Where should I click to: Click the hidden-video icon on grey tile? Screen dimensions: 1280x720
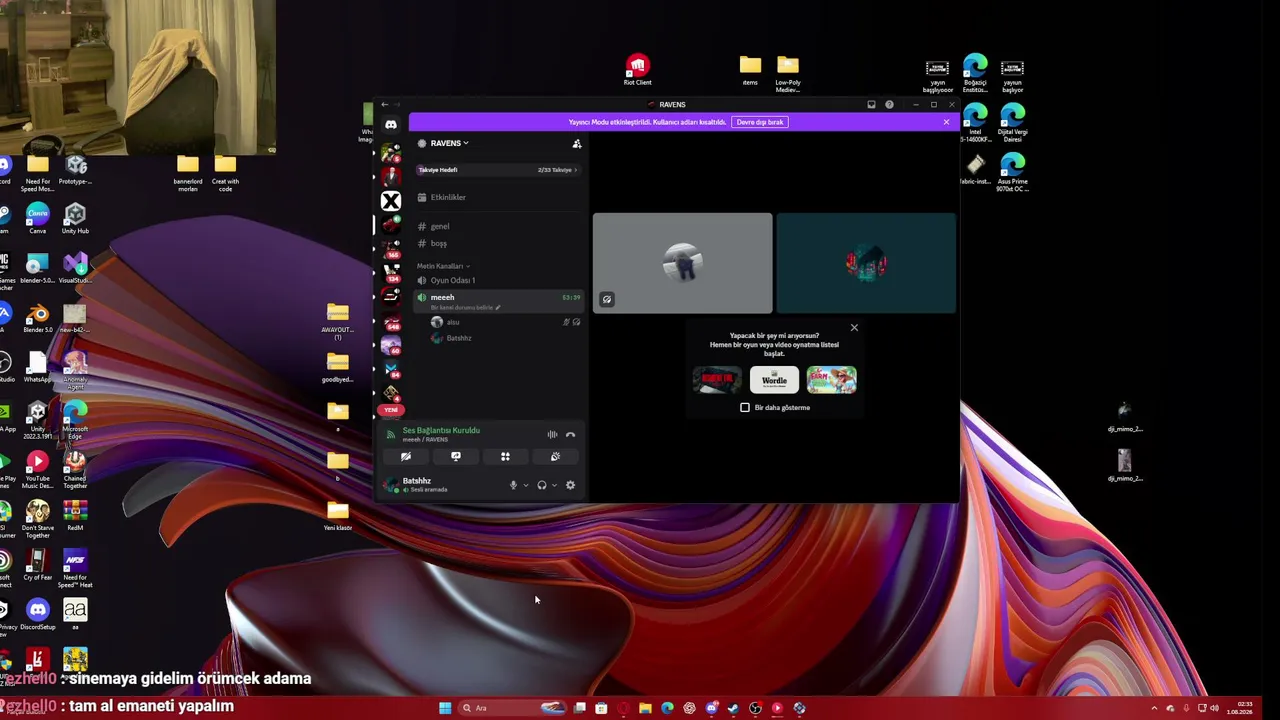[606, 300]
